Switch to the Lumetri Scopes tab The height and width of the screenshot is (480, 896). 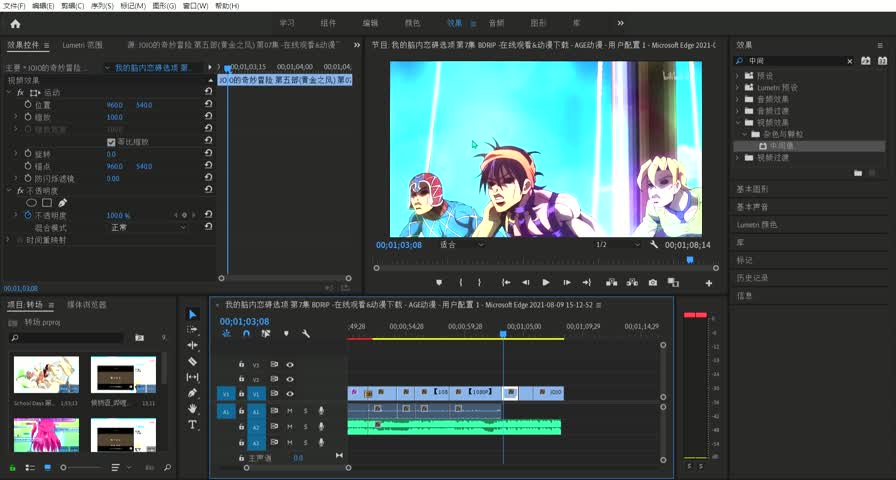click(x=82, y=45)
